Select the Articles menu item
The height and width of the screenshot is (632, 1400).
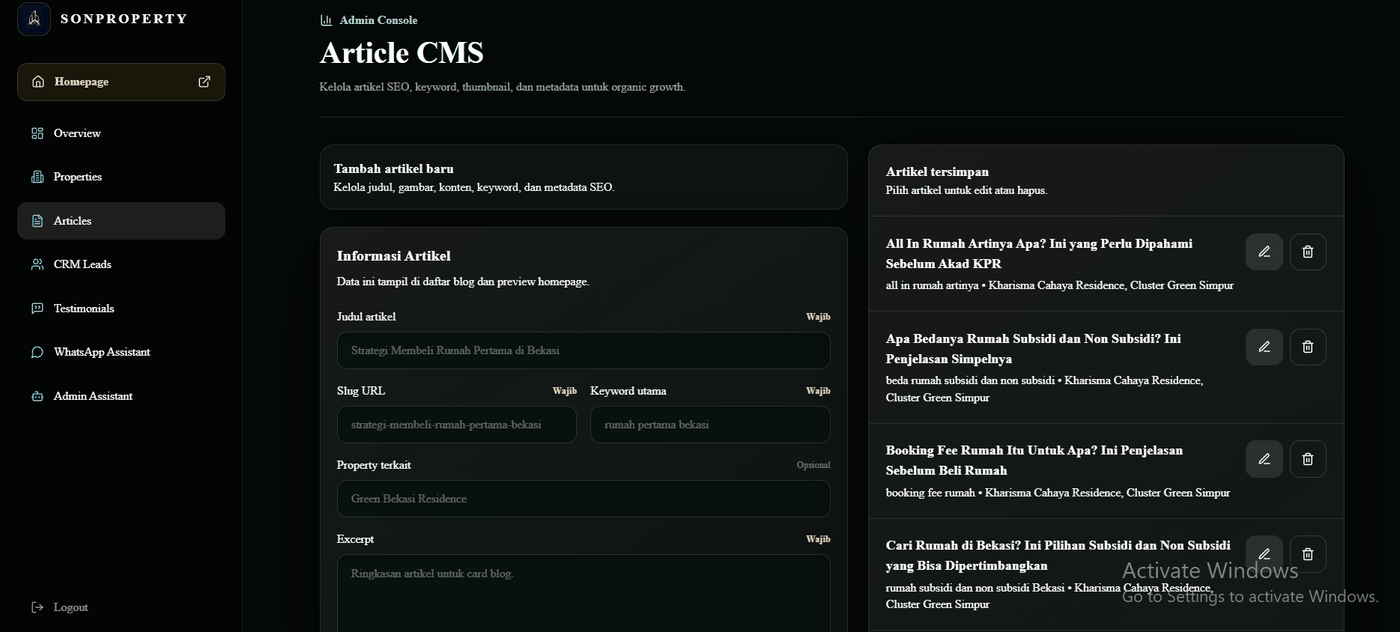pyautogui.click(x=121, y=221)
